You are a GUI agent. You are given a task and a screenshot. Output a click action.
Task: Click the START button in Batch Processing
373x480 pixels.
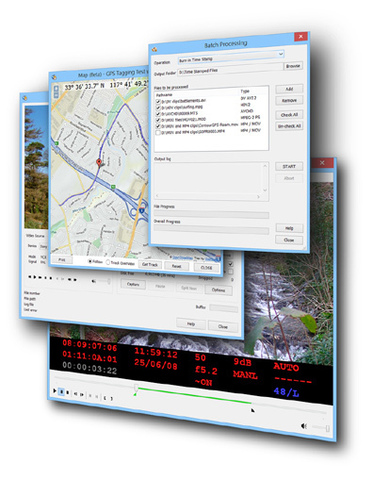click(289, 166)
